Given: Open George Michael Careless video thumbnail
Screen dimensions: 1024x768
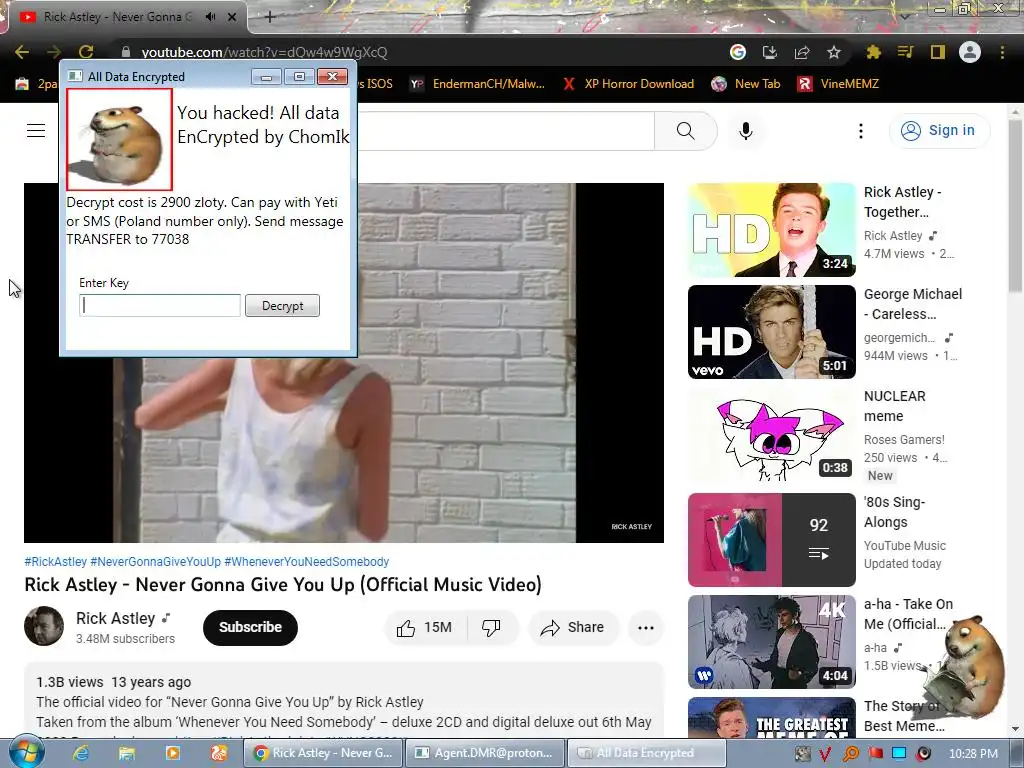Looking at the screenshot, I should point(771,332).
